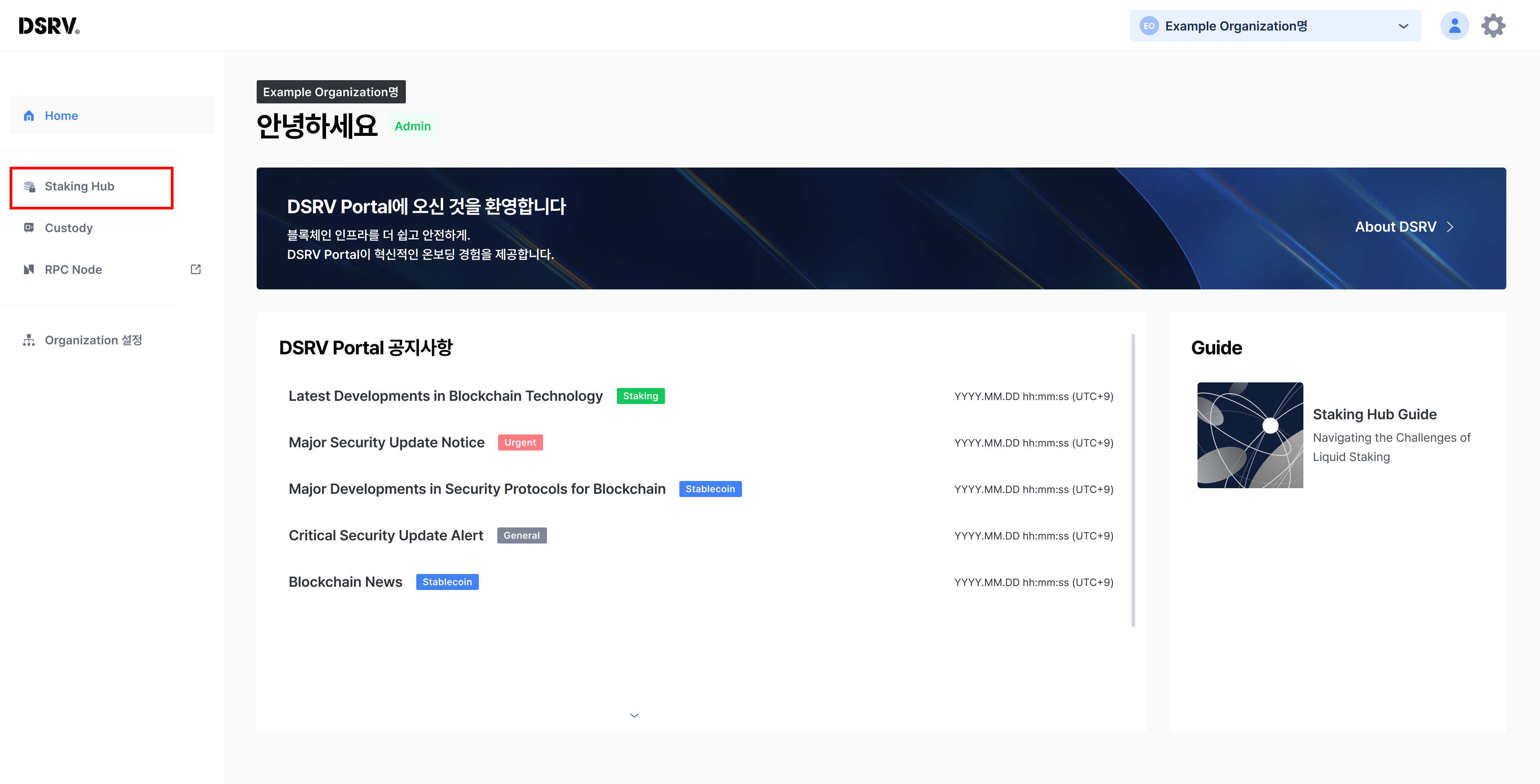1540x784 pixels.
Task: Open the Custody menu item
Action: [69, 228]
